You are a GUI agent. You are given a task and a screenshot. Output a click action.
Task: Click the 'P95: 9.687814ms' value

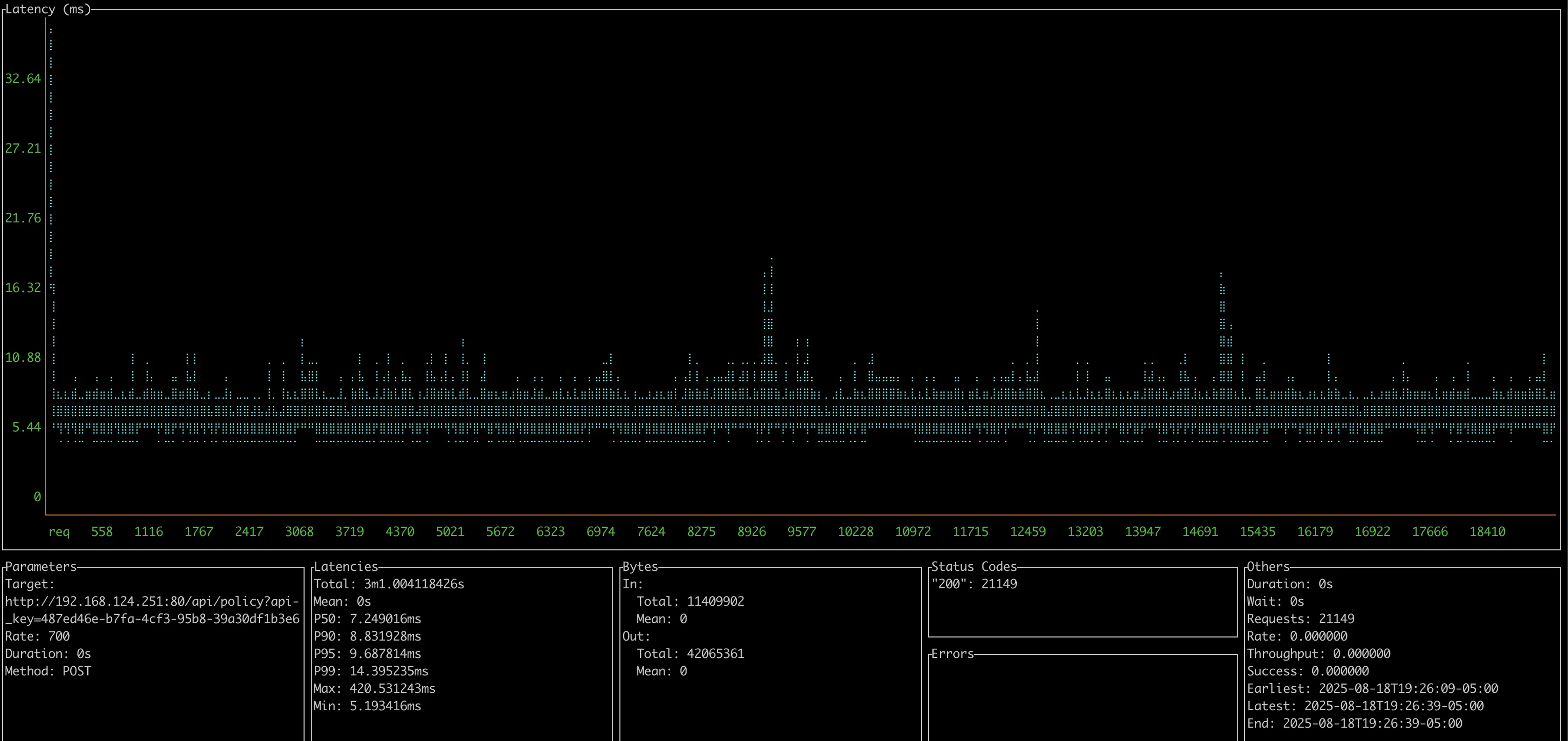pos(367,654)
